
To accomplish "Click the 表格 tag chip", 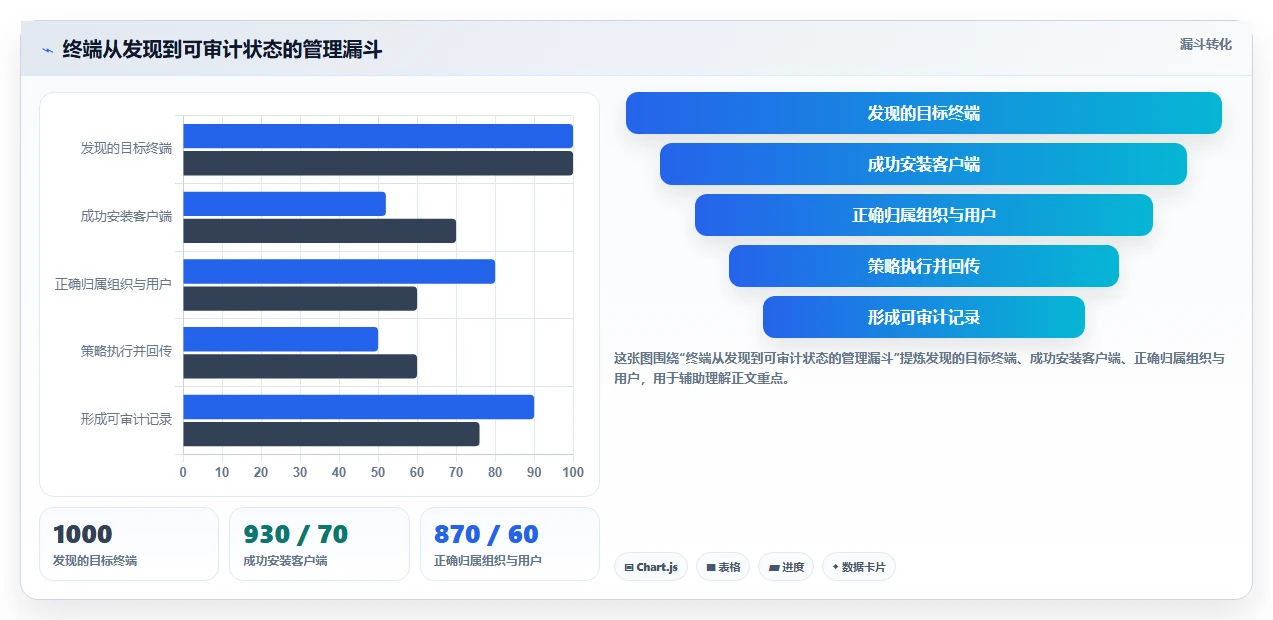I will coord(723,567).
